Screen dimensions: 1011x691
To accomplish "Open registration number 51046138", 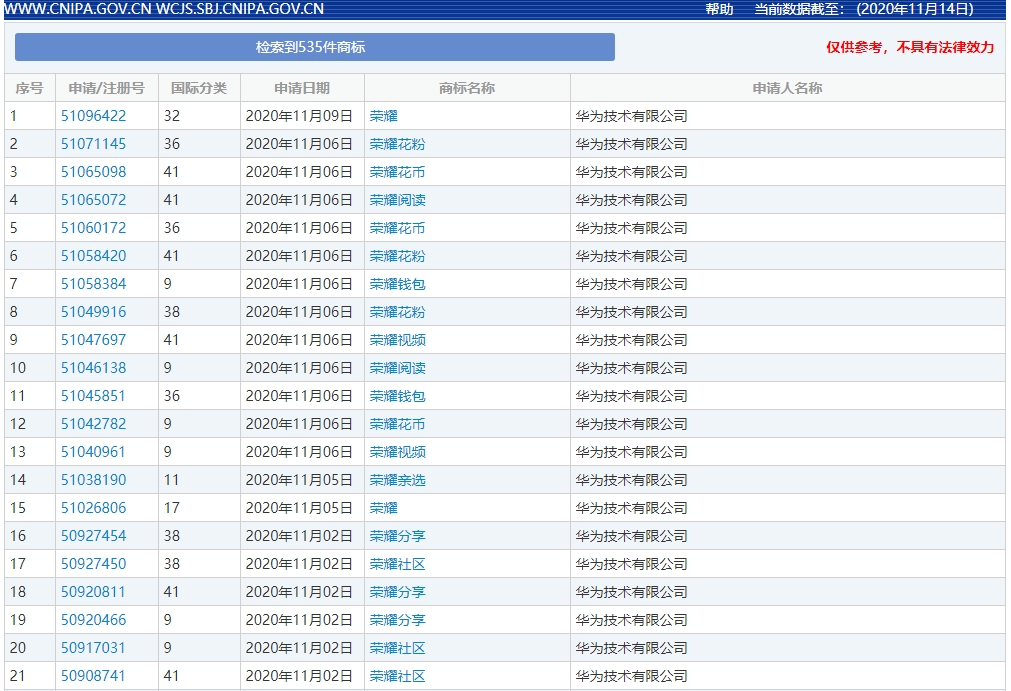I will tap(93, 368).
